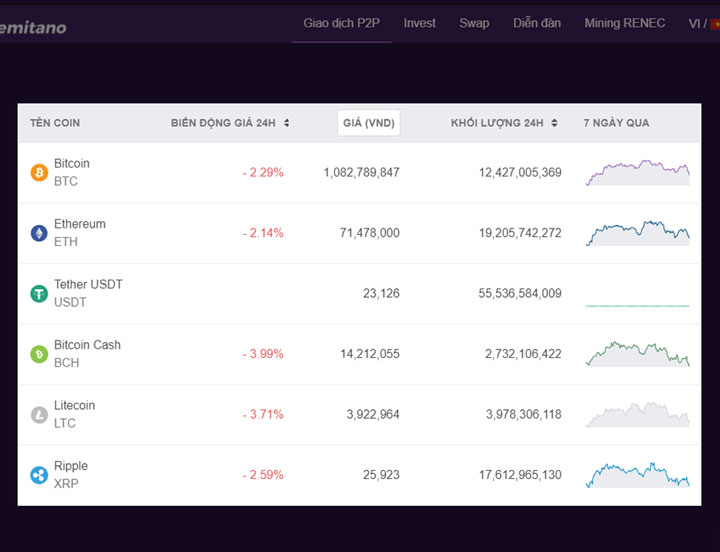Screen dimensions: 720x552
Task: Click the Giá (VND) price selector
Action: [369, 123]
